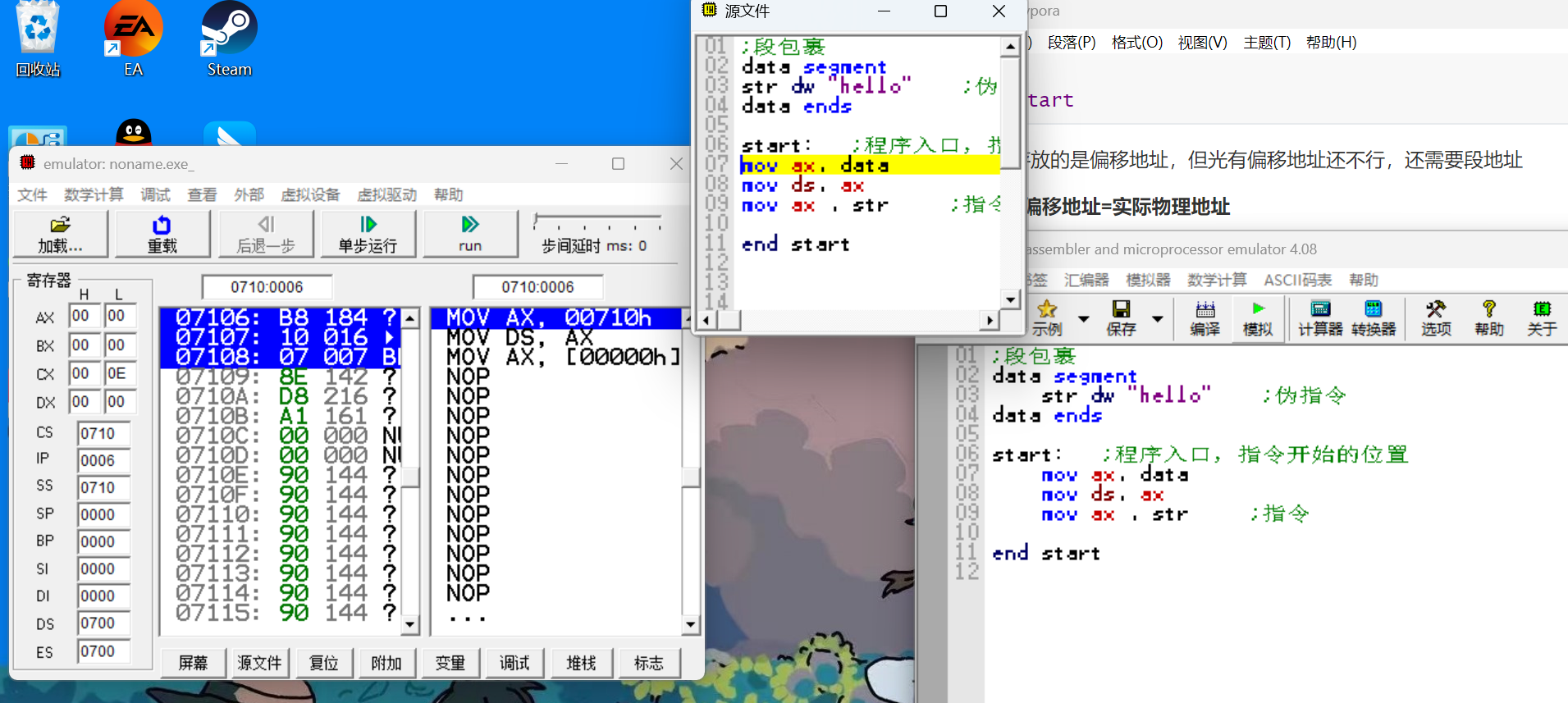
Task: Click the run button in emulator
Action: click(x=469, y=234)
